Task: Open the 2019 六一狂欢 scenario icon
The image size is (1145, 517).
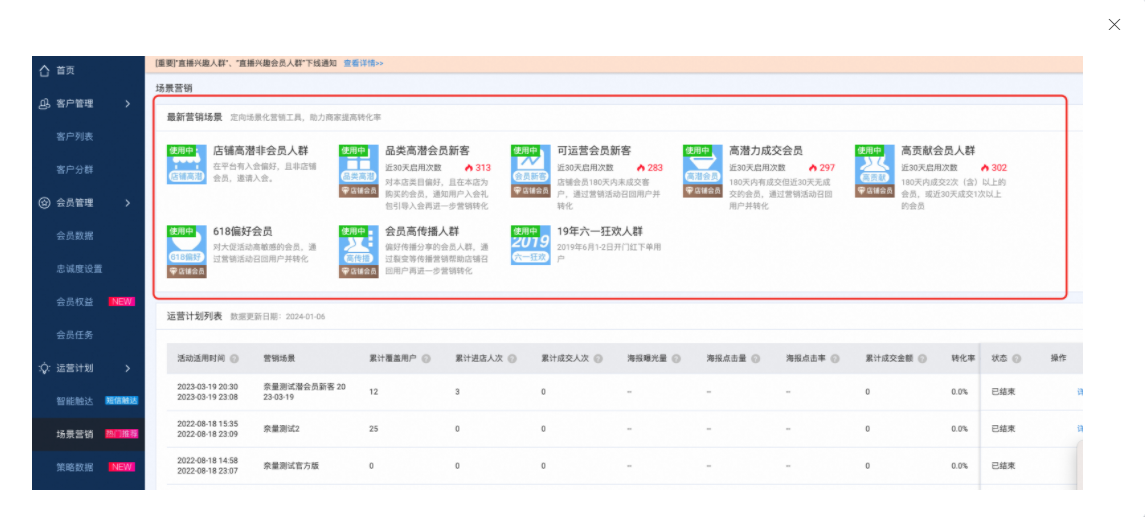Action: click(531, 245)
